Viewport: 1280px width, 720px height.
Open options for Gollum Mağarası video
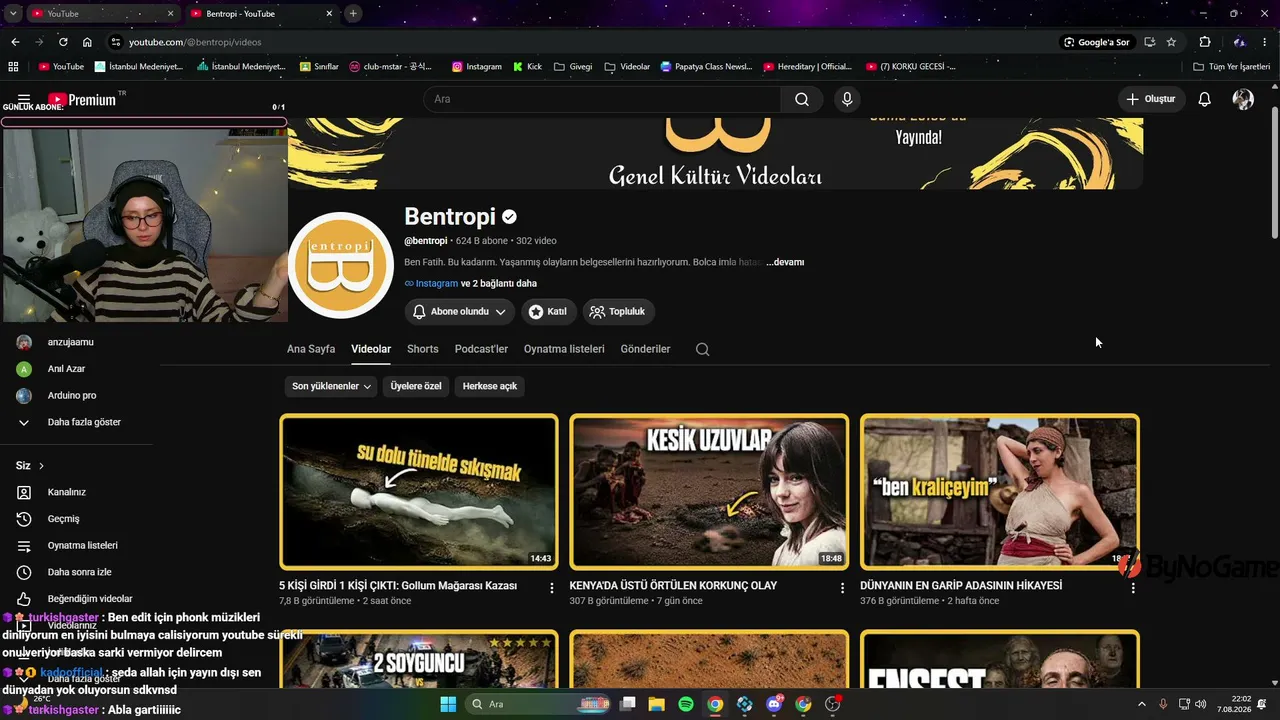coord(551,588)
